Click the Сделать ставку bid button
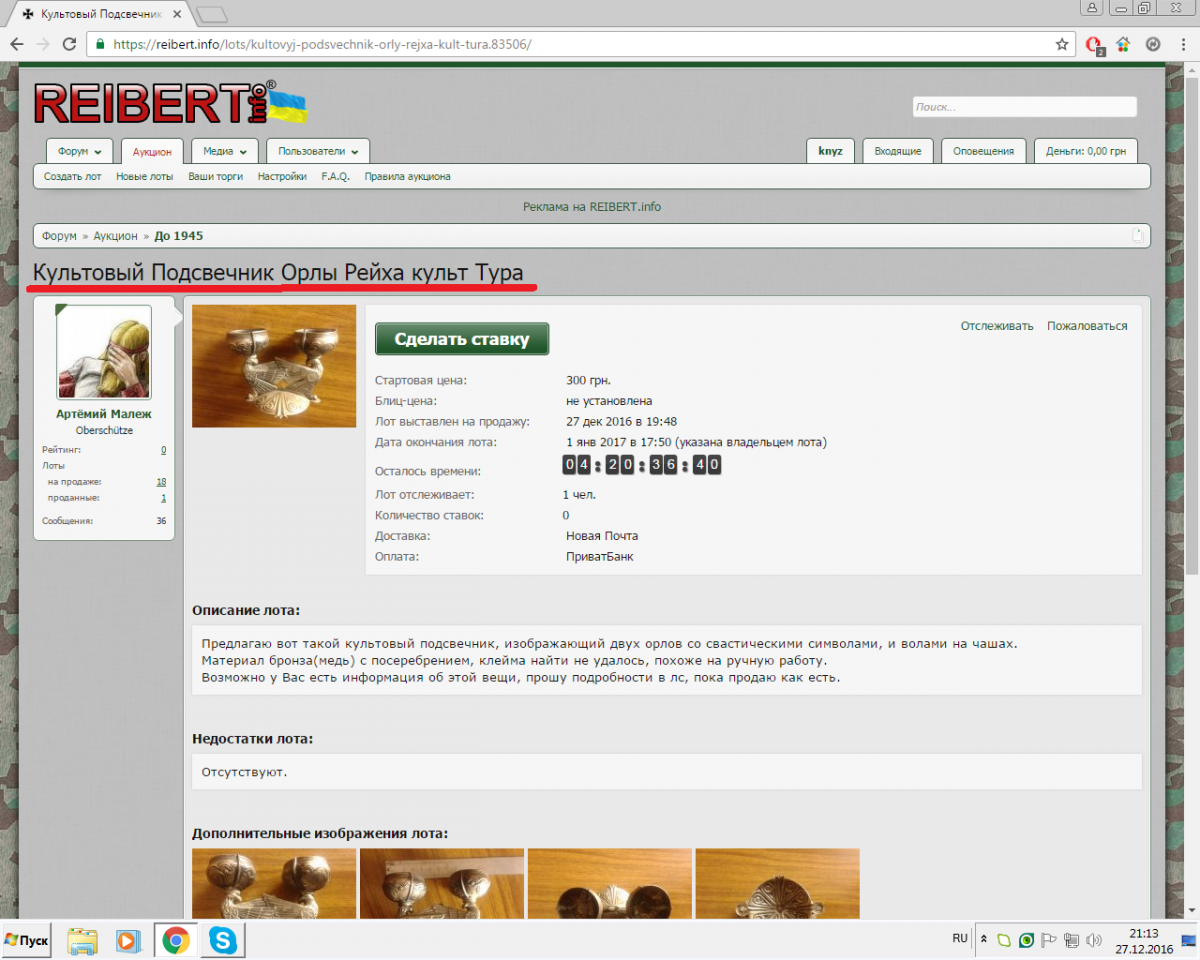 pos(462,339)
